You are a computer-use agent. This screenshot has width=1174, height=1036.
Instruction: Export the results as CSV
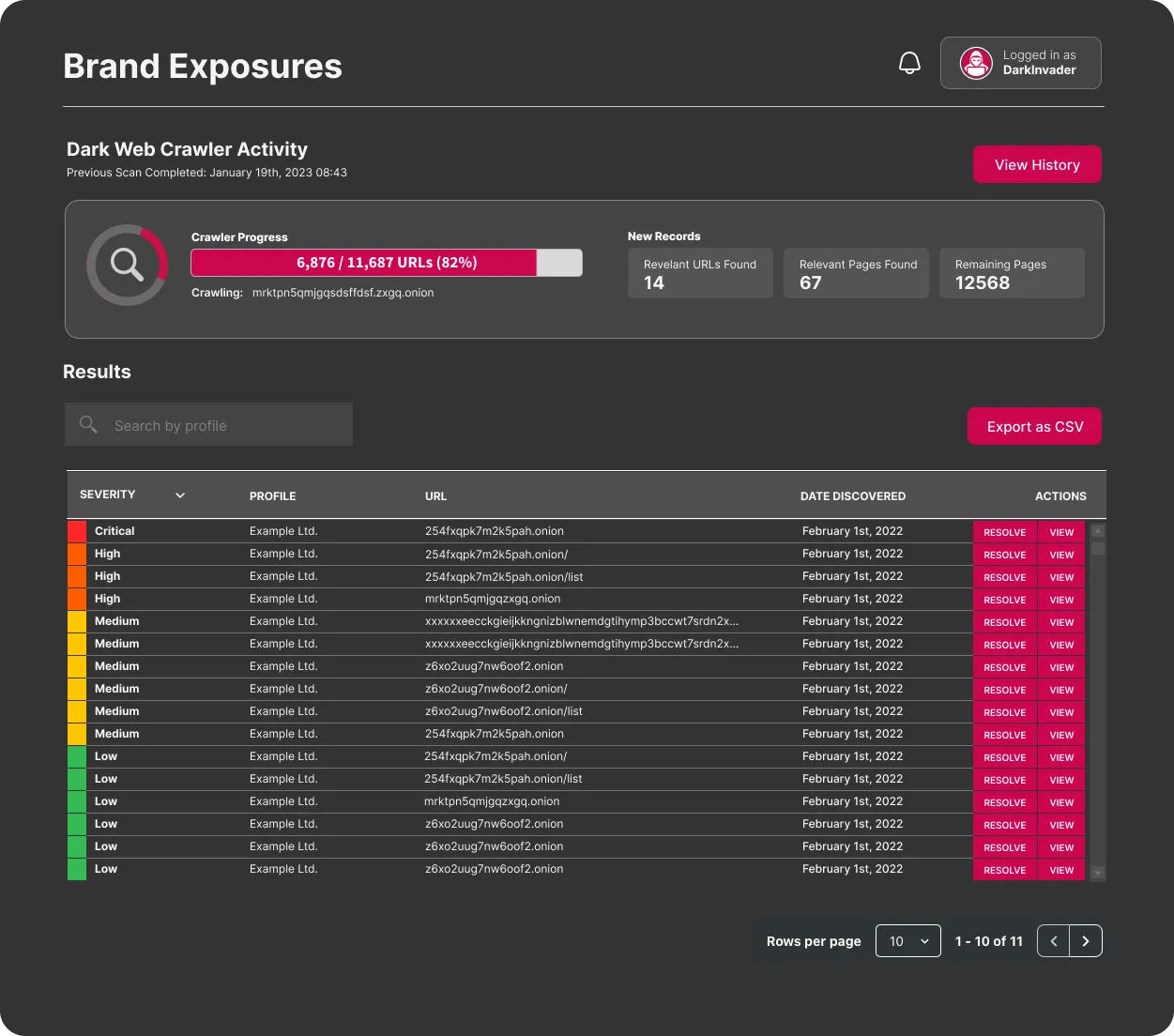[x=1034, y=426]
